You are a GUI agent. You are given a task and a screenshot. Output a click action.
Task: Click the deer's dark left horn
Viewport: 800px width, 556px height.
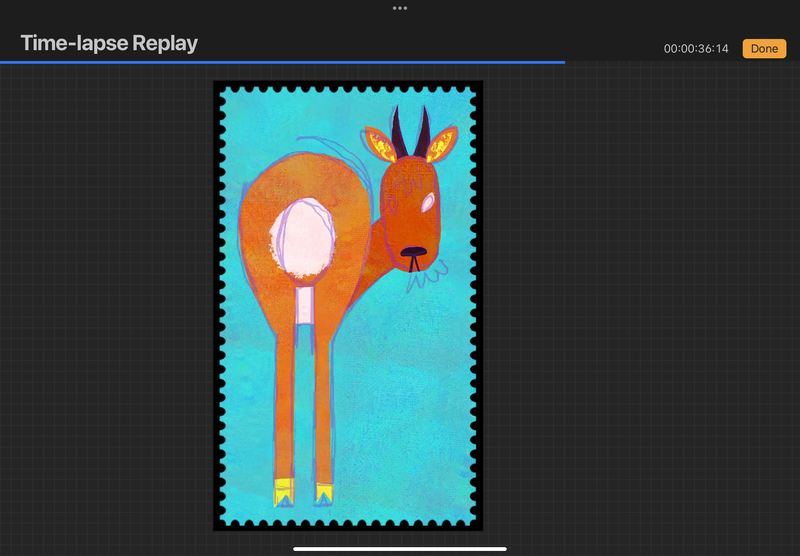point(400,132)
